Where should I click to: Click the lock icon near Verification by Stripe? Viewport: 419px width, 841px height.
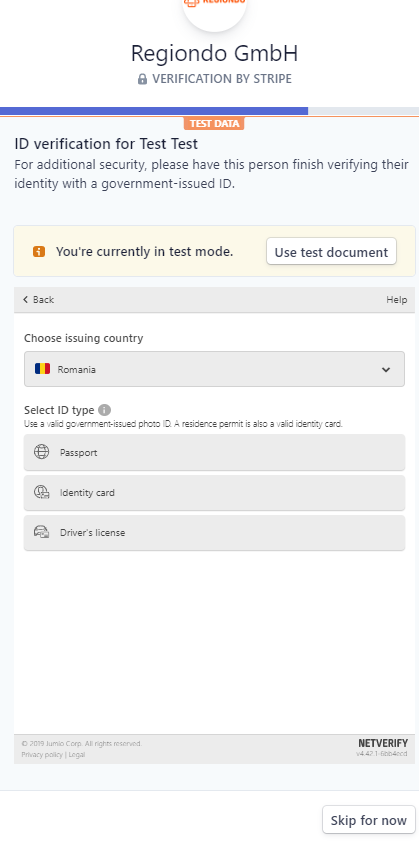142,79
